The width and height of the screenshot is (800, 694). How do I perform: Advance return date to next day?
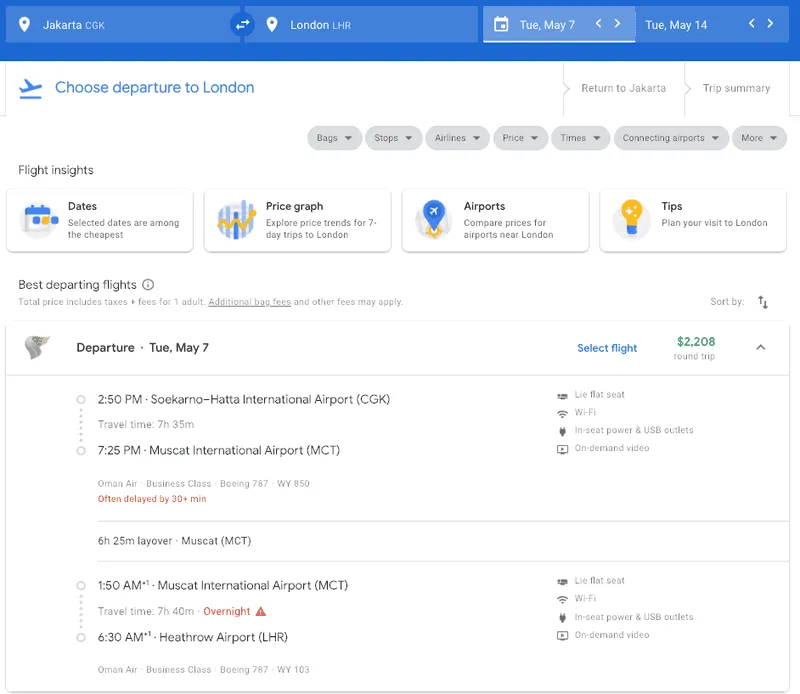point(770,23)
